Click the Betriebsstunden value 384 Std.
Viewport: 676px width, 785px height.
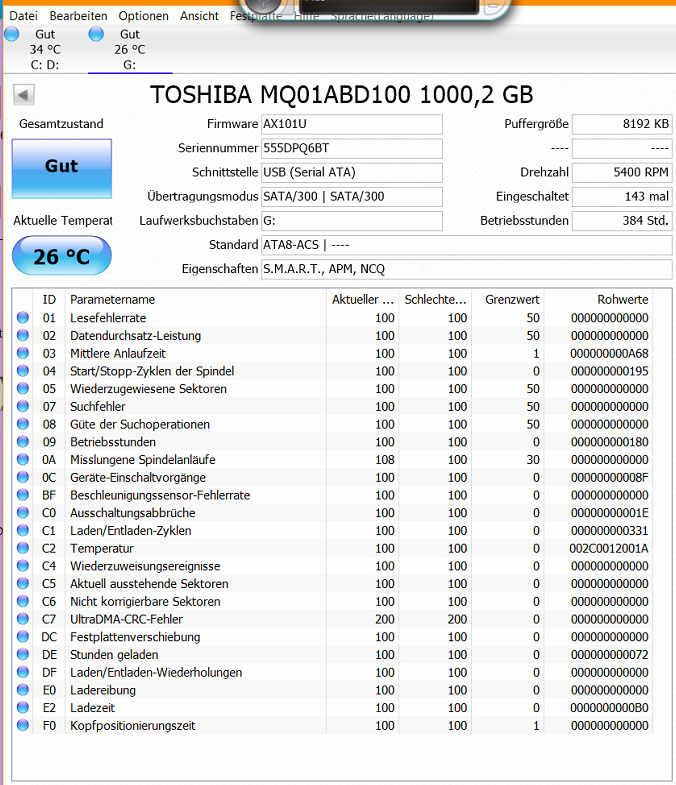coord(622,221)
